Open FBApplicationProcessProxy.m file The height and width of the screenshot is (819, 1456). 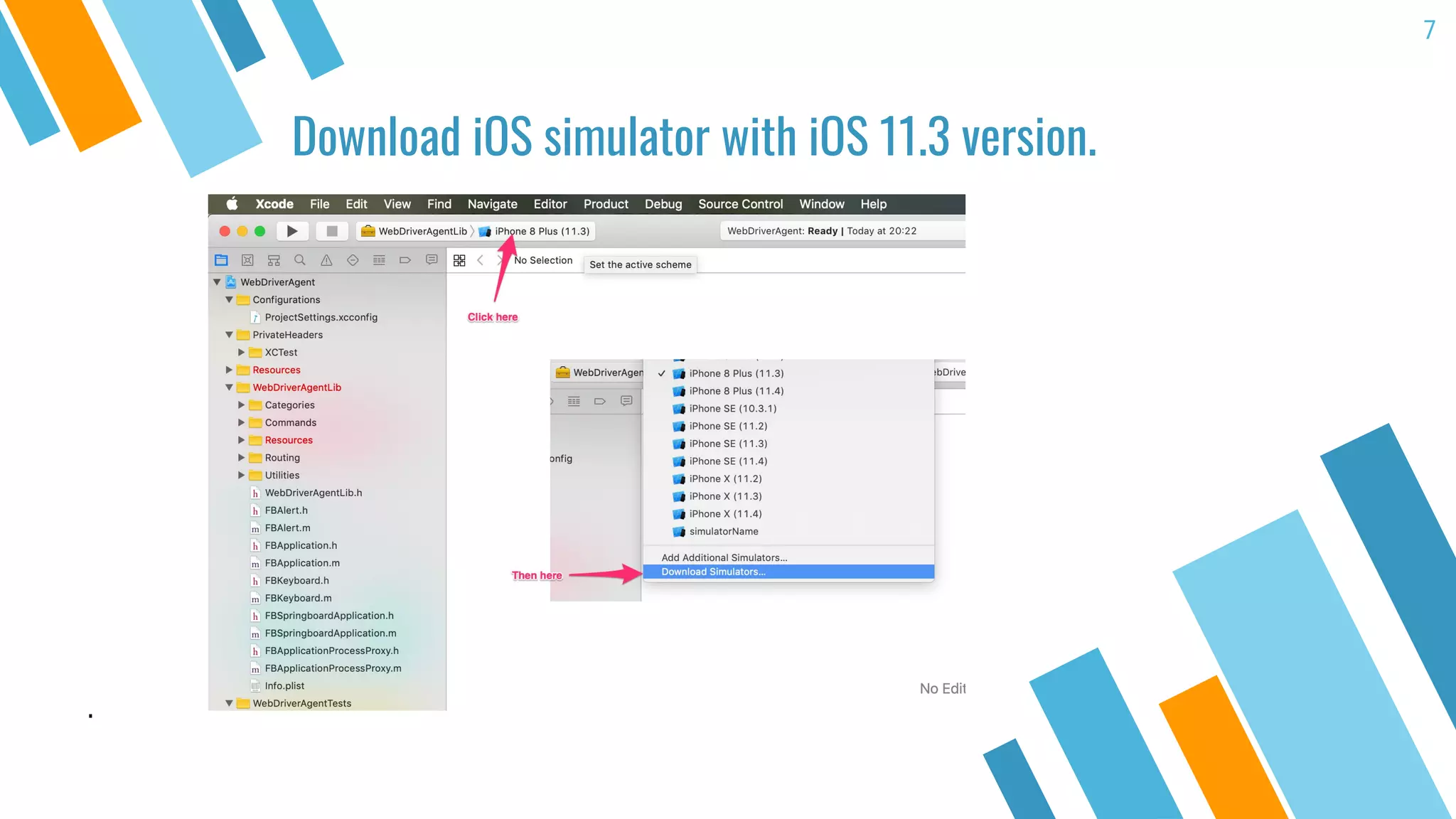[x=326, y=668]
